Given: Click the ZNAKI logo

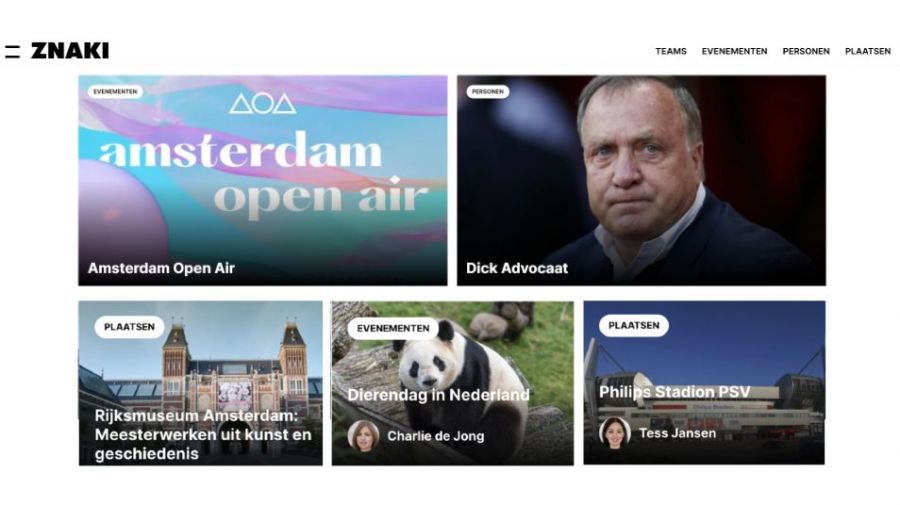Looking at the screenshot, I should (70, 50).
